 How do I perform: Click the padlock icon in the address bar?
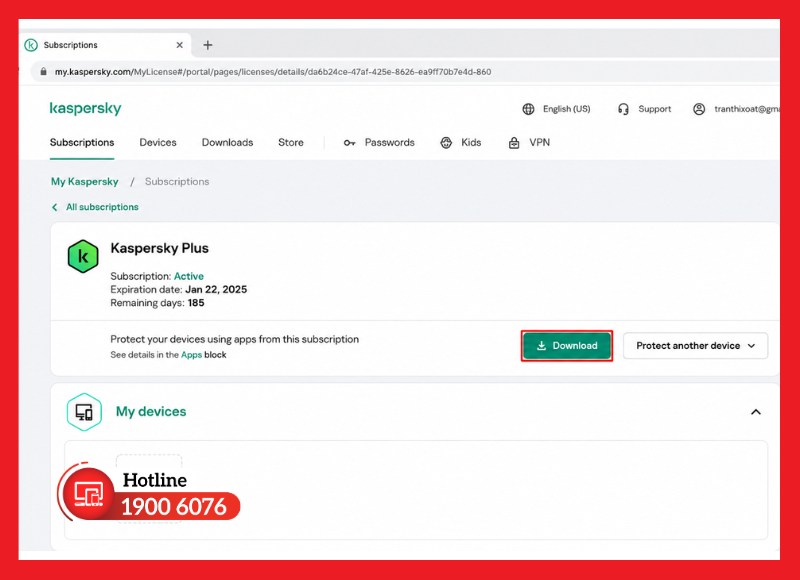click(43, 72)
